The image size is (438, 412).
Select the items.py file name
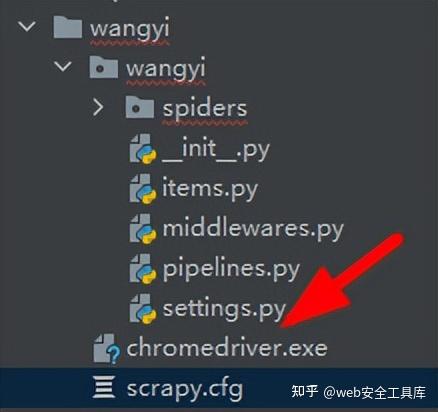[x=210, y=189]
